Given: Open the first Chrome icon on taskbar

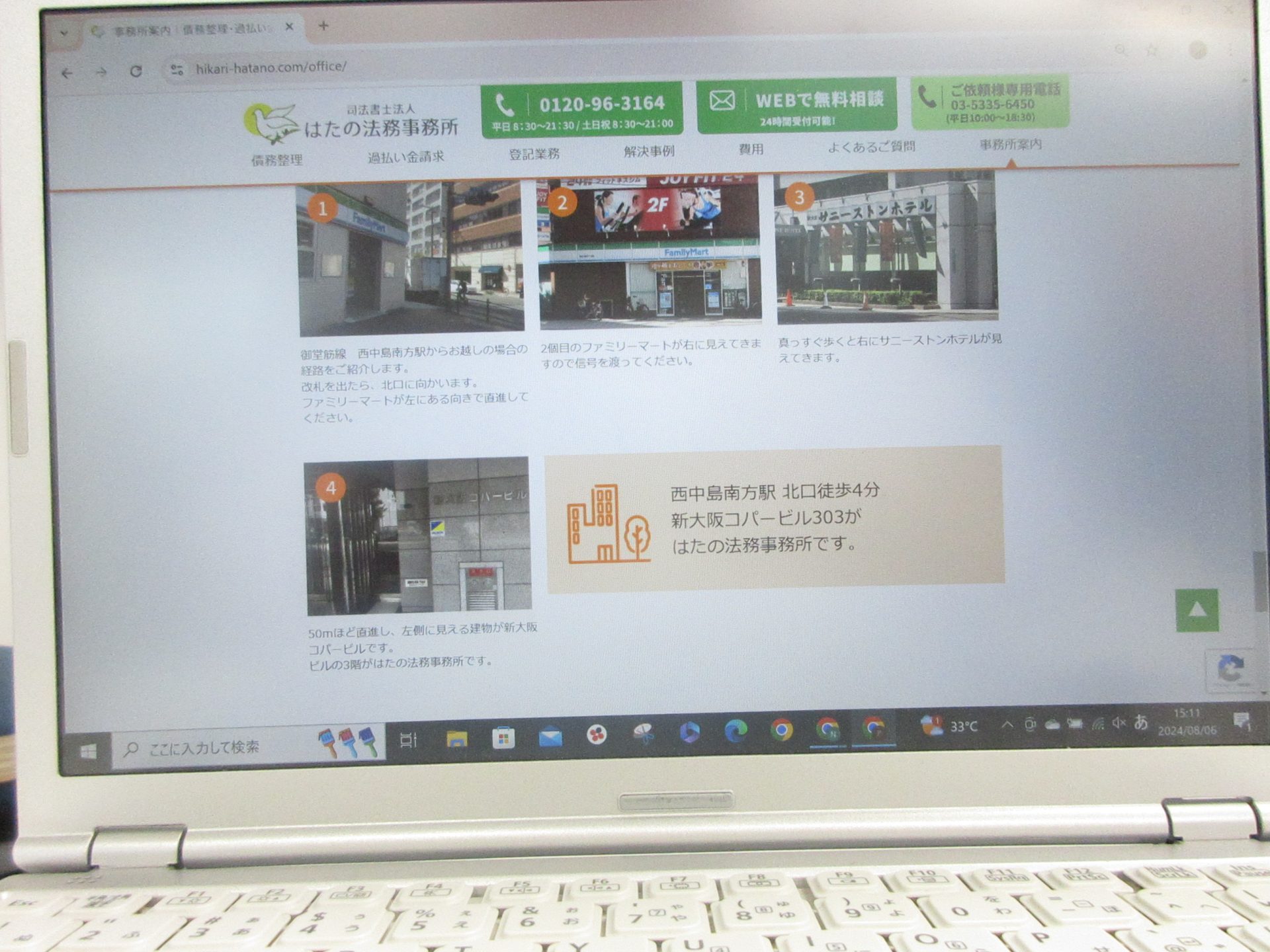Looking at the screenshot, I should (x=782, y=730).
